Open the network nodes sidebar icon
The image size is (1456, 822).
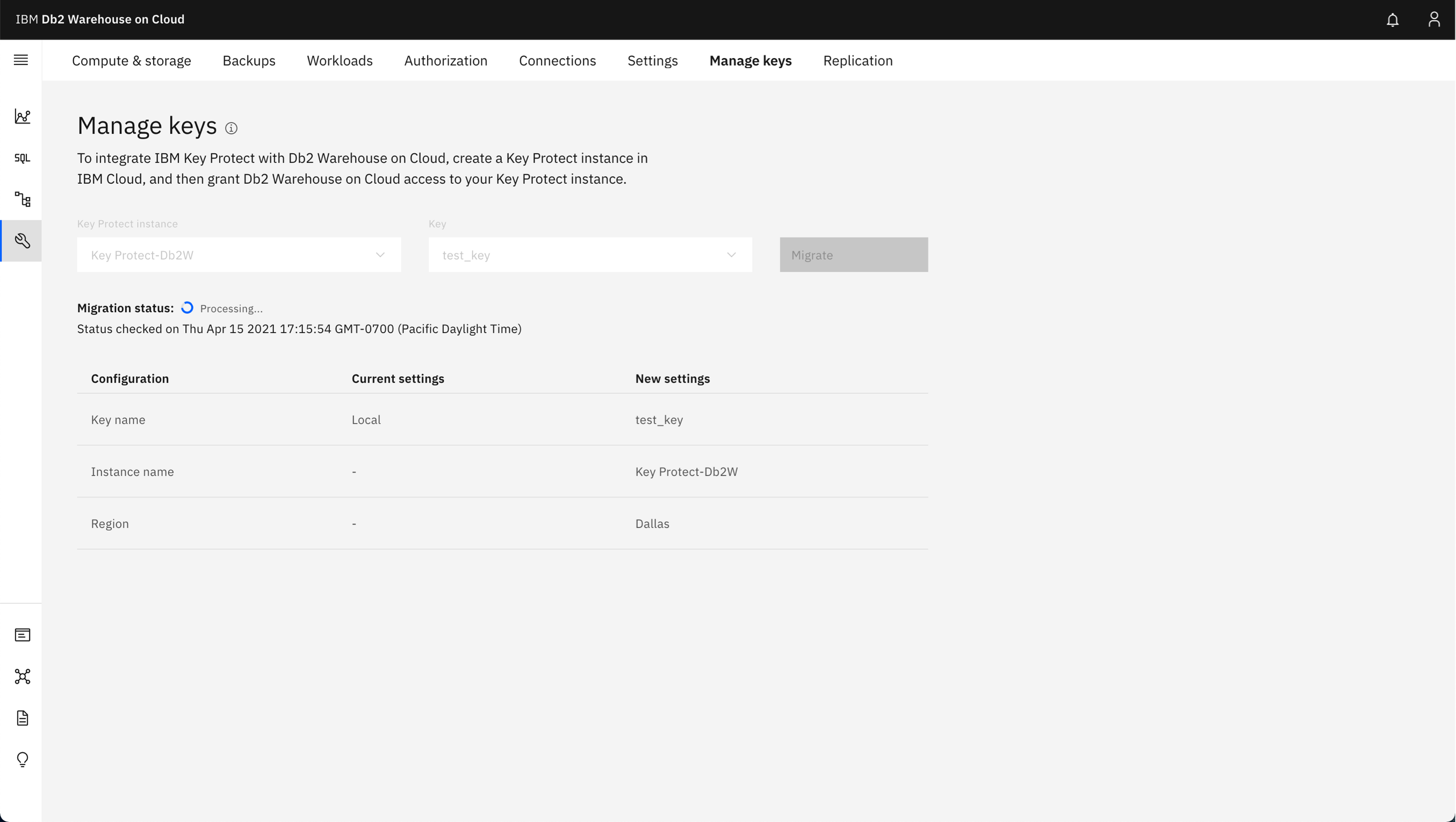coord(22,677)
